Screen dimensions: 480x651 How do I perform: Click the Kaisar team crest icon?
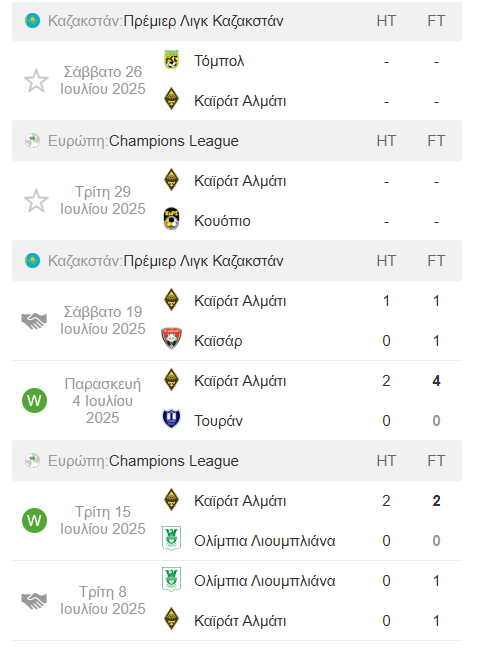click(x=171, y=339)
